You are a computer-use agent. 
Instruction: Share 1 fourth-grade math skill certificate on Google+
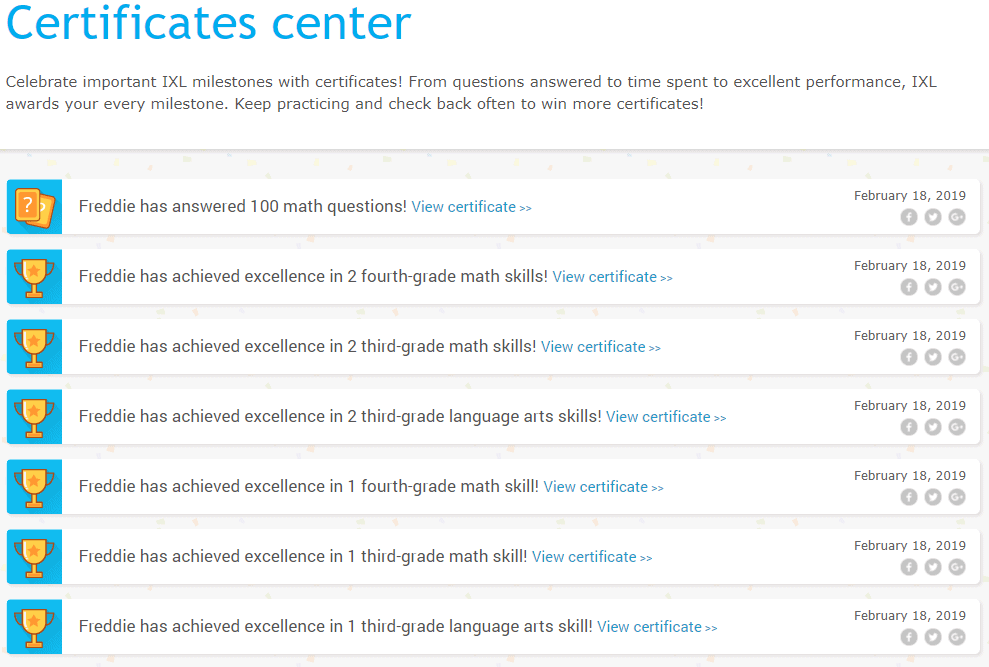point(957,497)
